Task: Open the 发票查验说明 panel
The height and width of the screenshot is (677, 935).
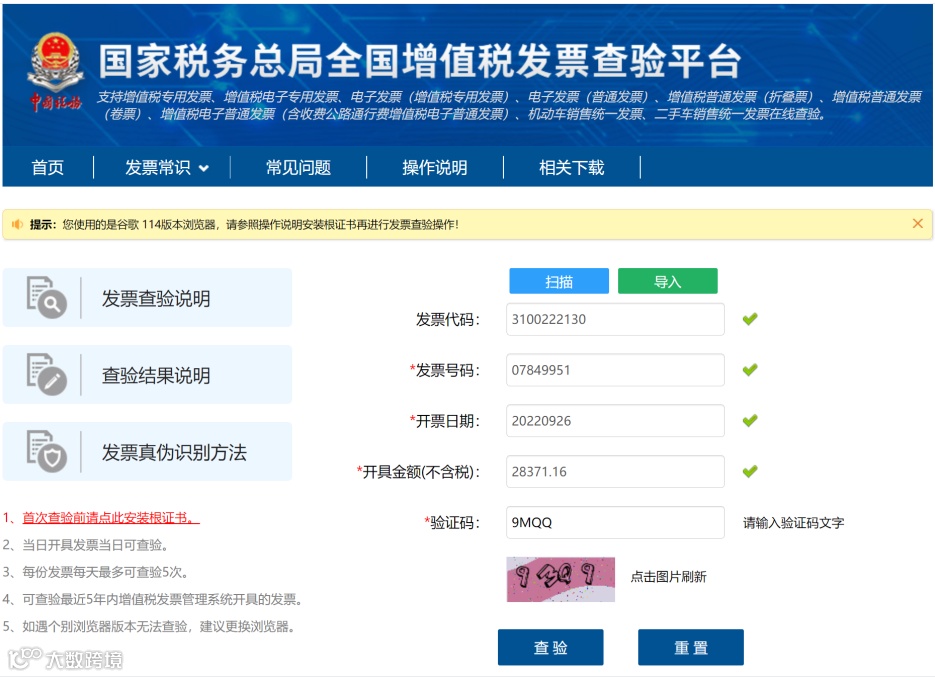Action: tap(147, 298)
